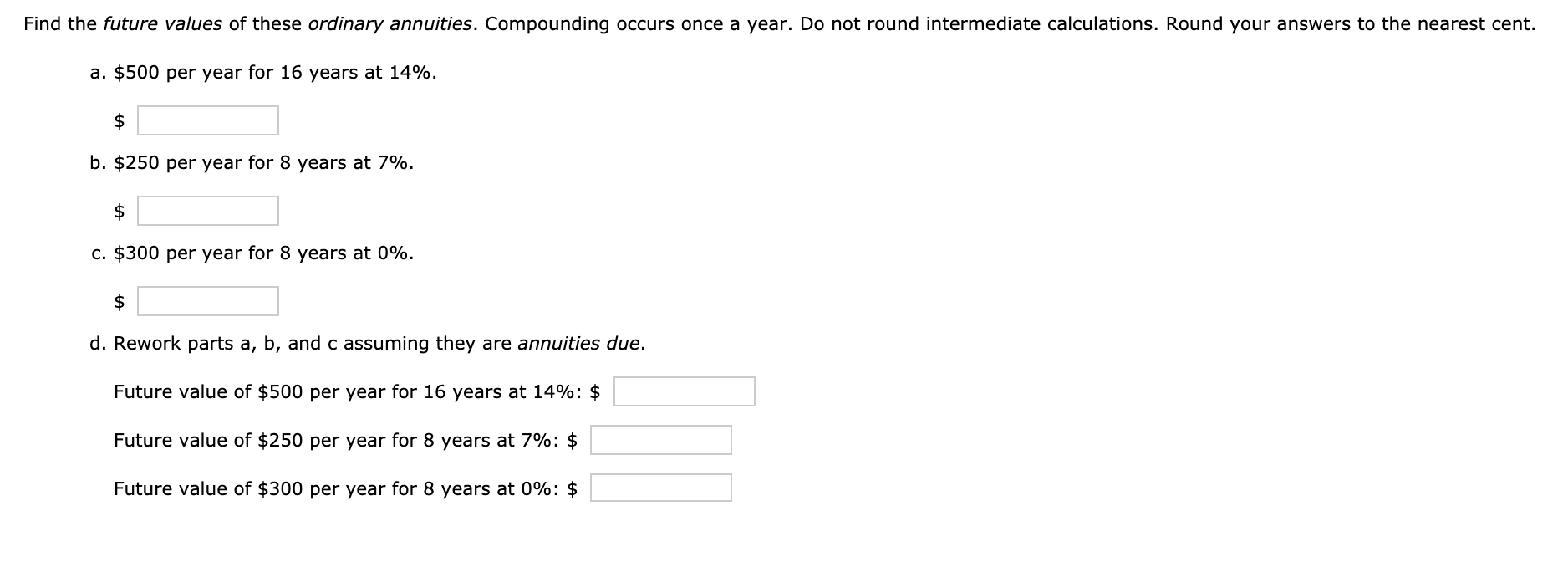Click the answer box for part a
The height and width of the screenshot is (562, 1568).
click(x=208, y=120)
